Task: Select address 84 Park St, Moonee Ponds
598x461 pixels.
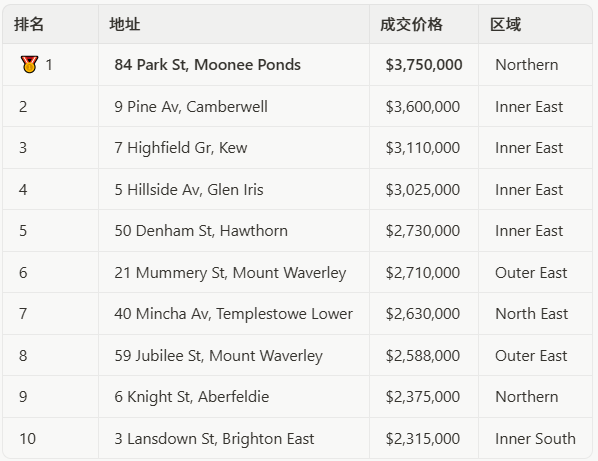Action: [207, 64]
